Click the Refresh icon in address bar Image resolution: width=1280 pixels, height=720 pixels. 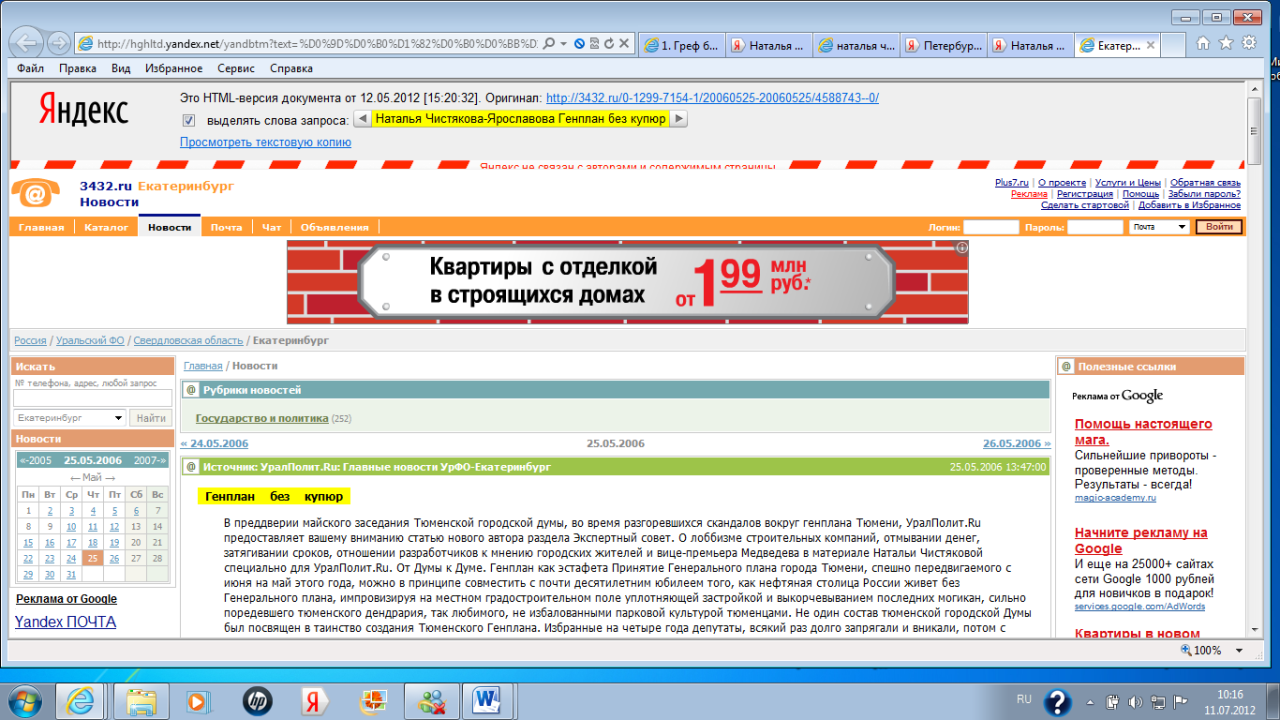point(609,44)
